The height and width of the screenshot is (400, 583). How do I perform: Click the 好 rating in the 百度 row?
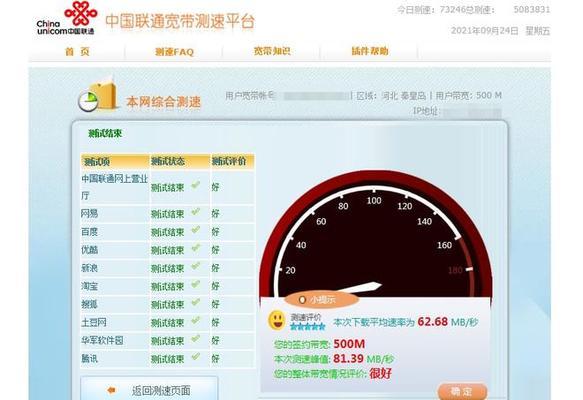pyautogui.click(x=216, y=232)
